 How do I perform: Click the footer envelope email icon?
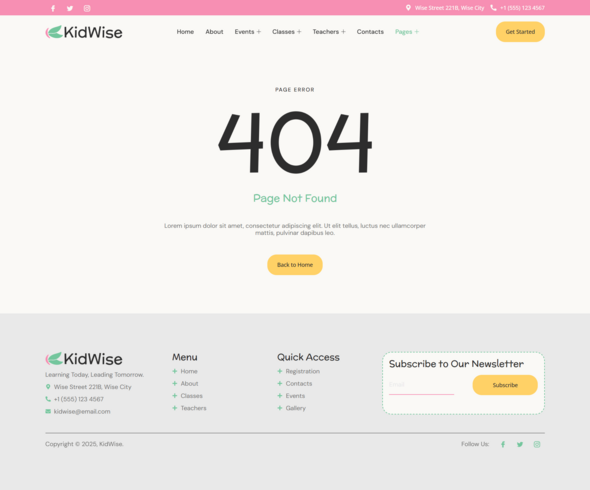pos(48,411)
